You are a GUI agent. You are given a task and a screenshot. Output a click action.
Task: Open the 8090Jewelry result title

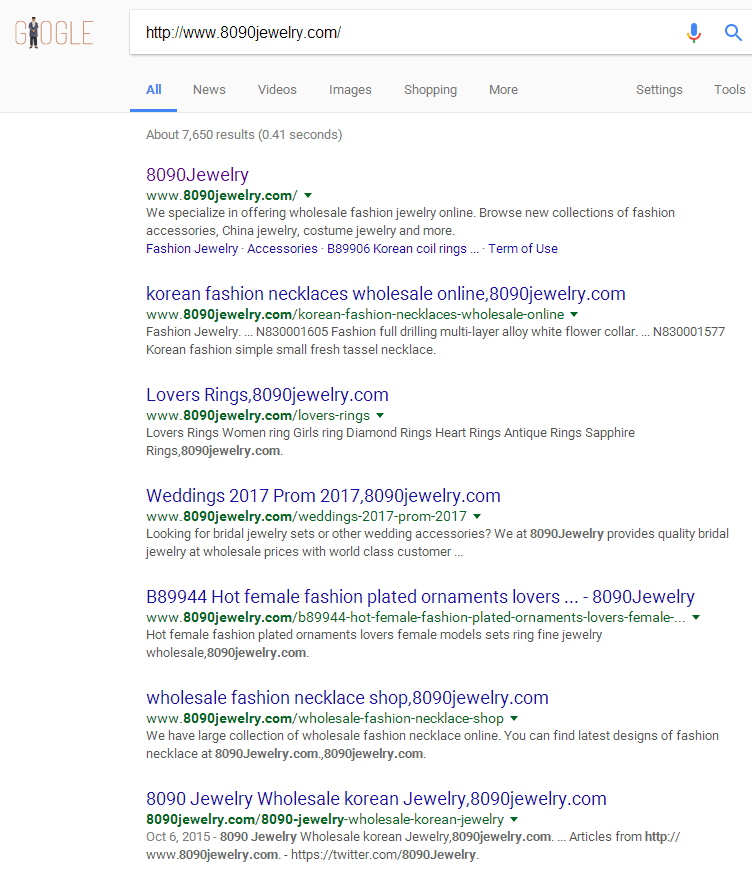tap(197, 175)
